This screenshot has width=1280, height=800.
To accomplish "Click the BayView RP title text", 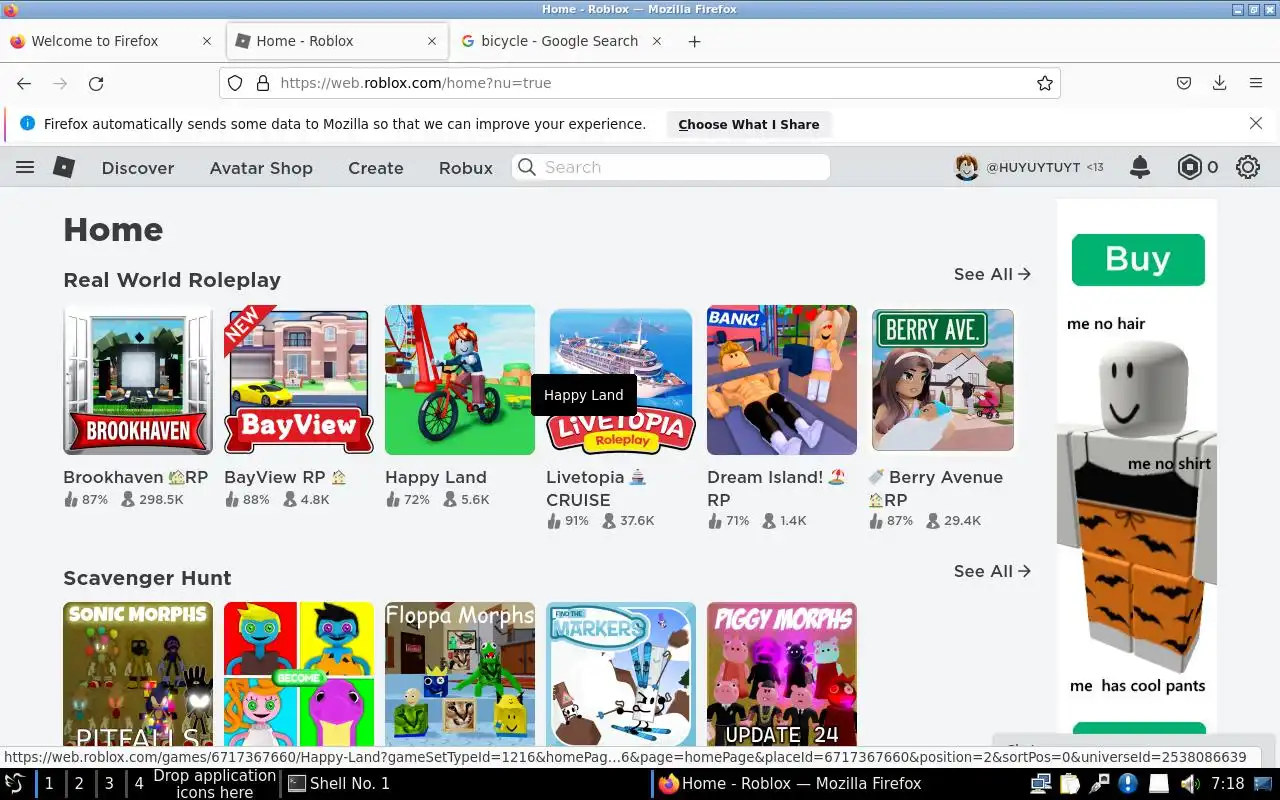I will pos(285,477).
